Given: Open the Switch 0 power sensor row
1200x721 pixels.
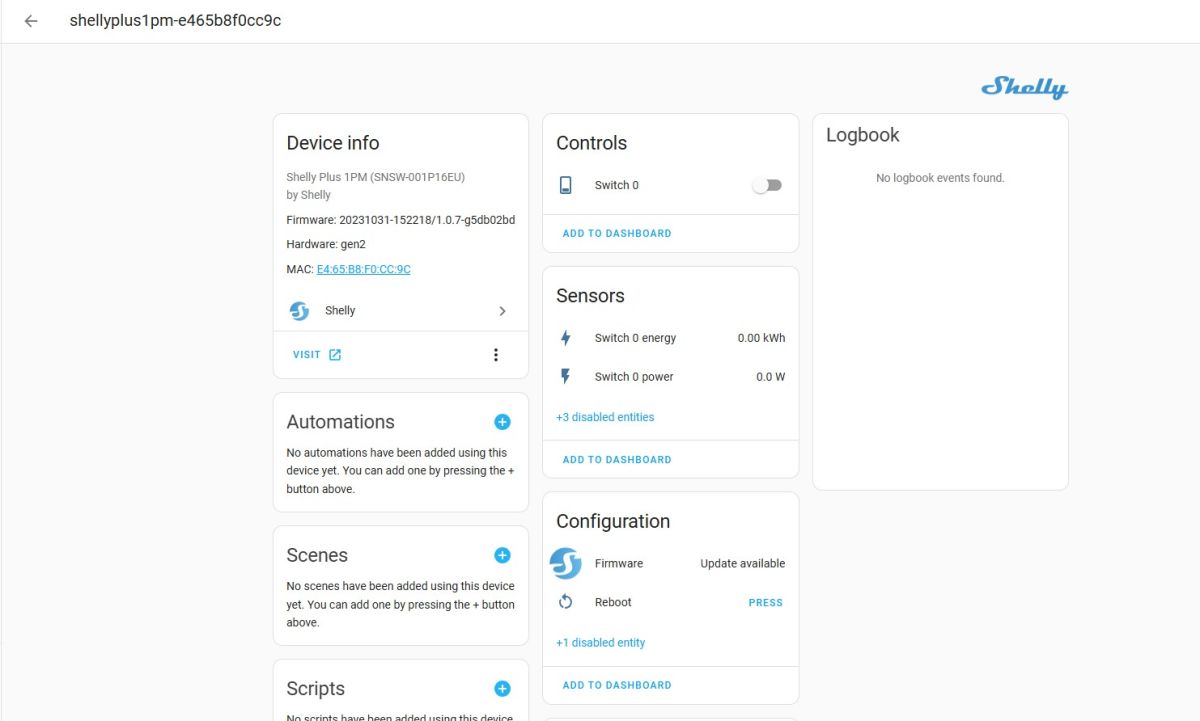Looking at the screenshot, I should [670, 377].
